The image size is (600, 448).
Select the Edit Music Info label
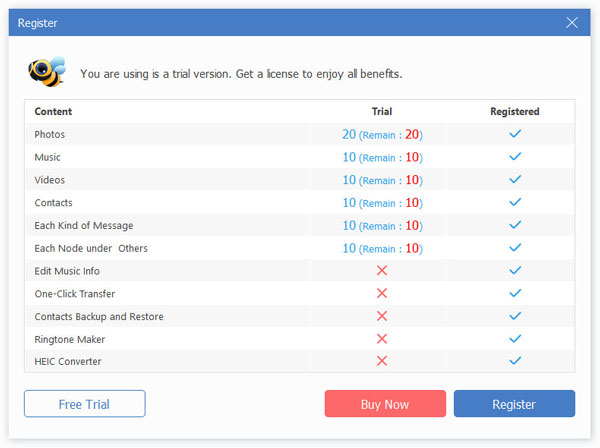pos(67,271)
